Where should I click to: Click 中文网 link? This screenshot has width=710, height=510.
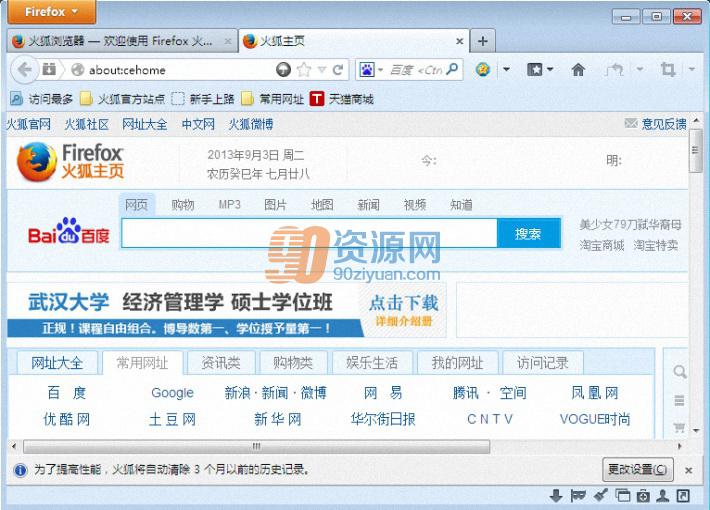198,124
